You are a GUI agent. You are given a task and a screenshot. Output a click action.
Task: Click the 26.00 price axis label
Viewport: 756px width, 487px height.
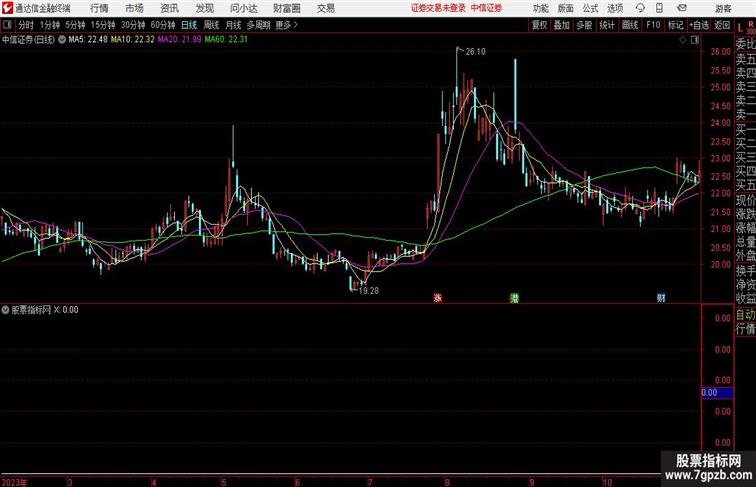pos(720,52)
